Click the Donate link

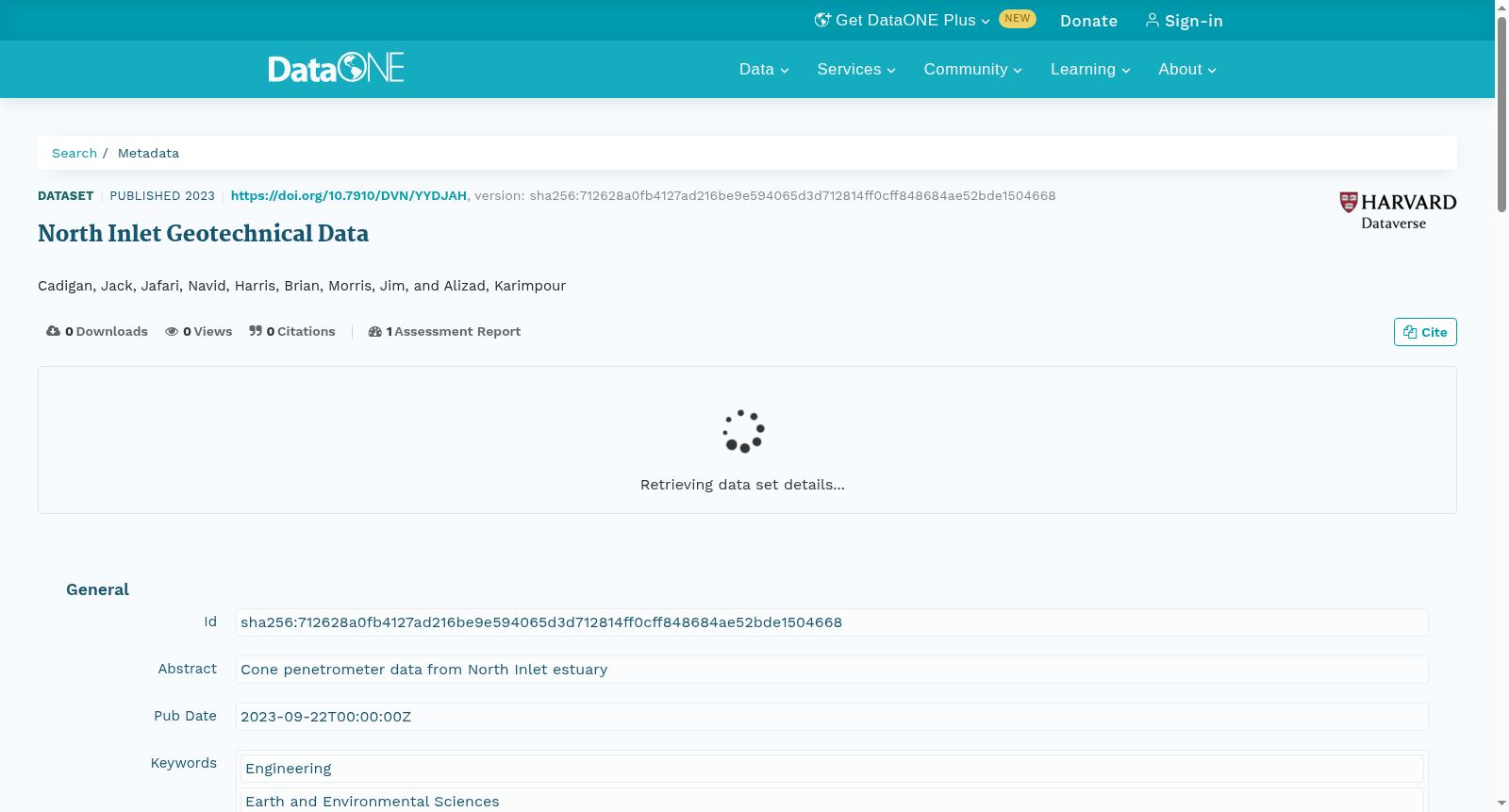pos(1088,21)
